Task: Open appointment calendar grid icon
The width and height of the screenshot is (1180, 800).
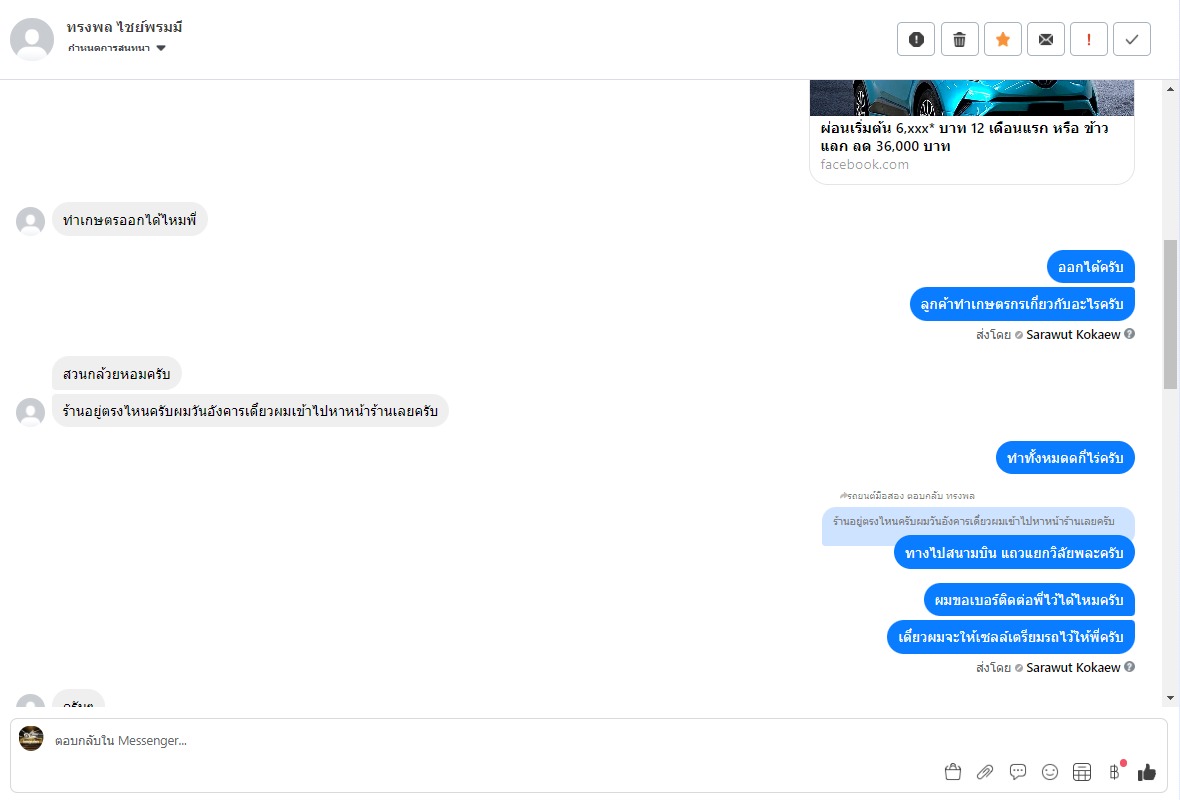Action: (1082, 771)
